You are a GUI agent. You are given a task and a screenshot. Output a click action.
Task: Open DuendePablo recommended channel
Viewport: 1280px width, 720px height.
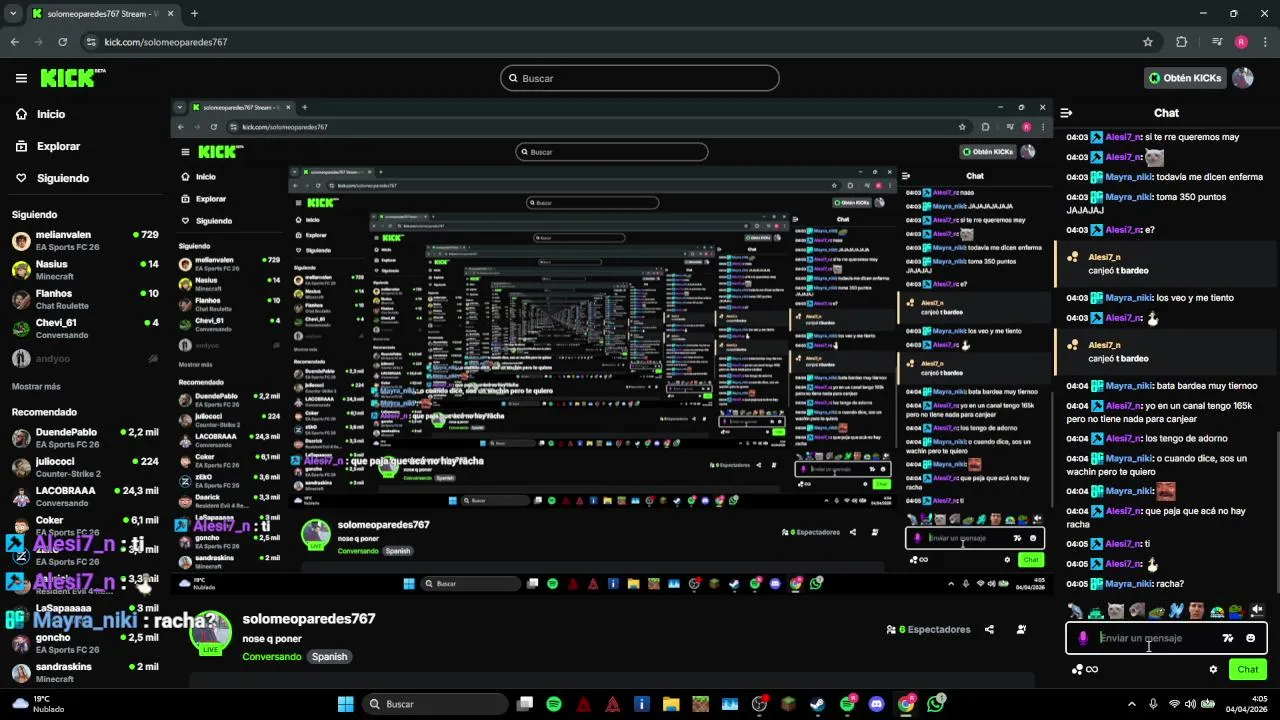(x=85, y=438)
